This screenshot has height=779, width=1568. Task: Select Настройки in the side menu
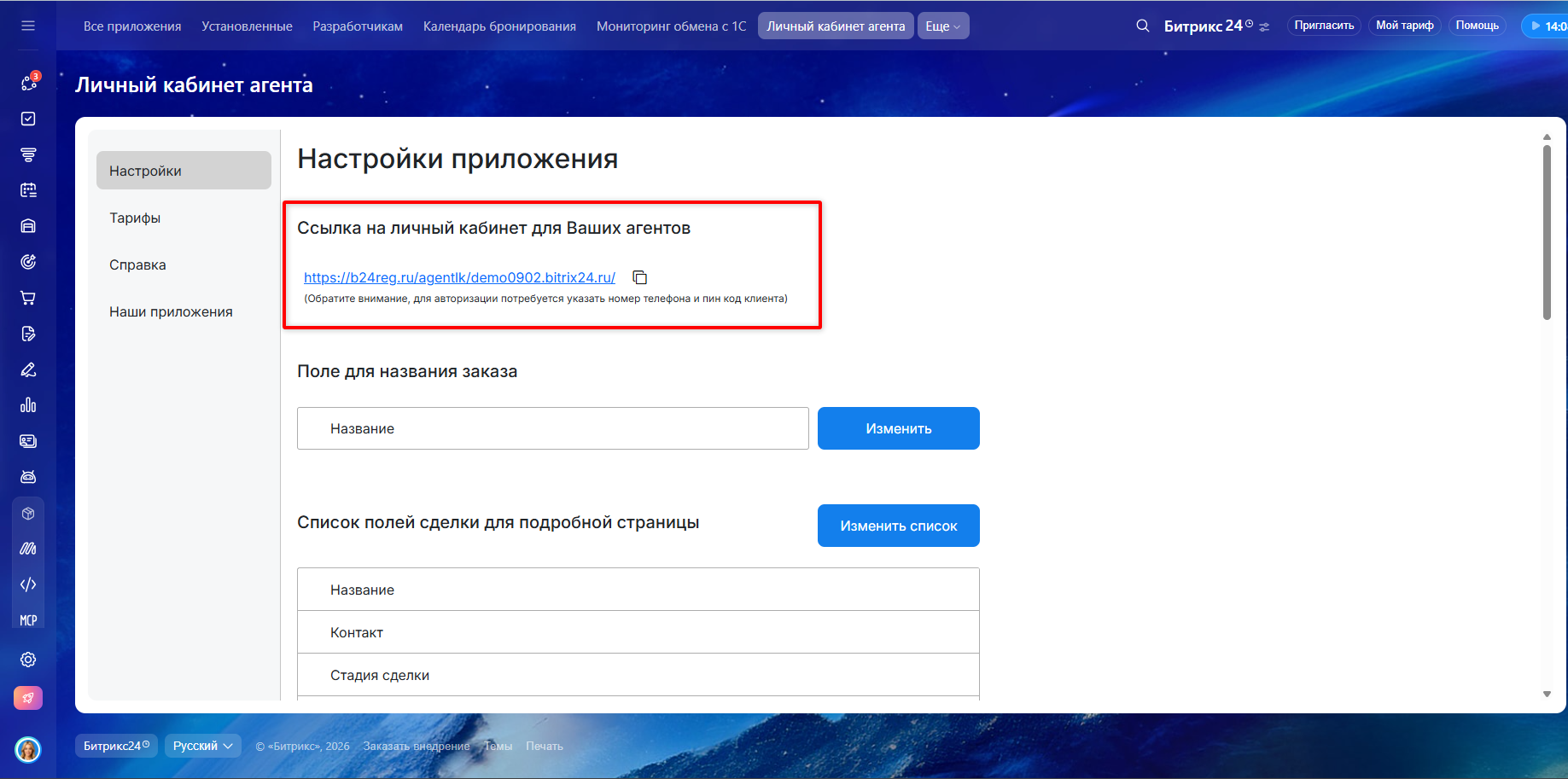coord(184,171)
